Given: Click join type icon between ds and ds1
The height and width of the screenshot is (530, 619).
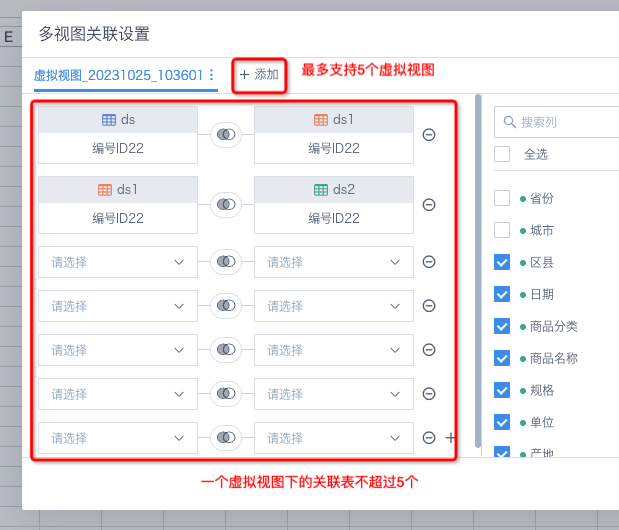Looking at the screenshot, I should [x=226, y=135].
